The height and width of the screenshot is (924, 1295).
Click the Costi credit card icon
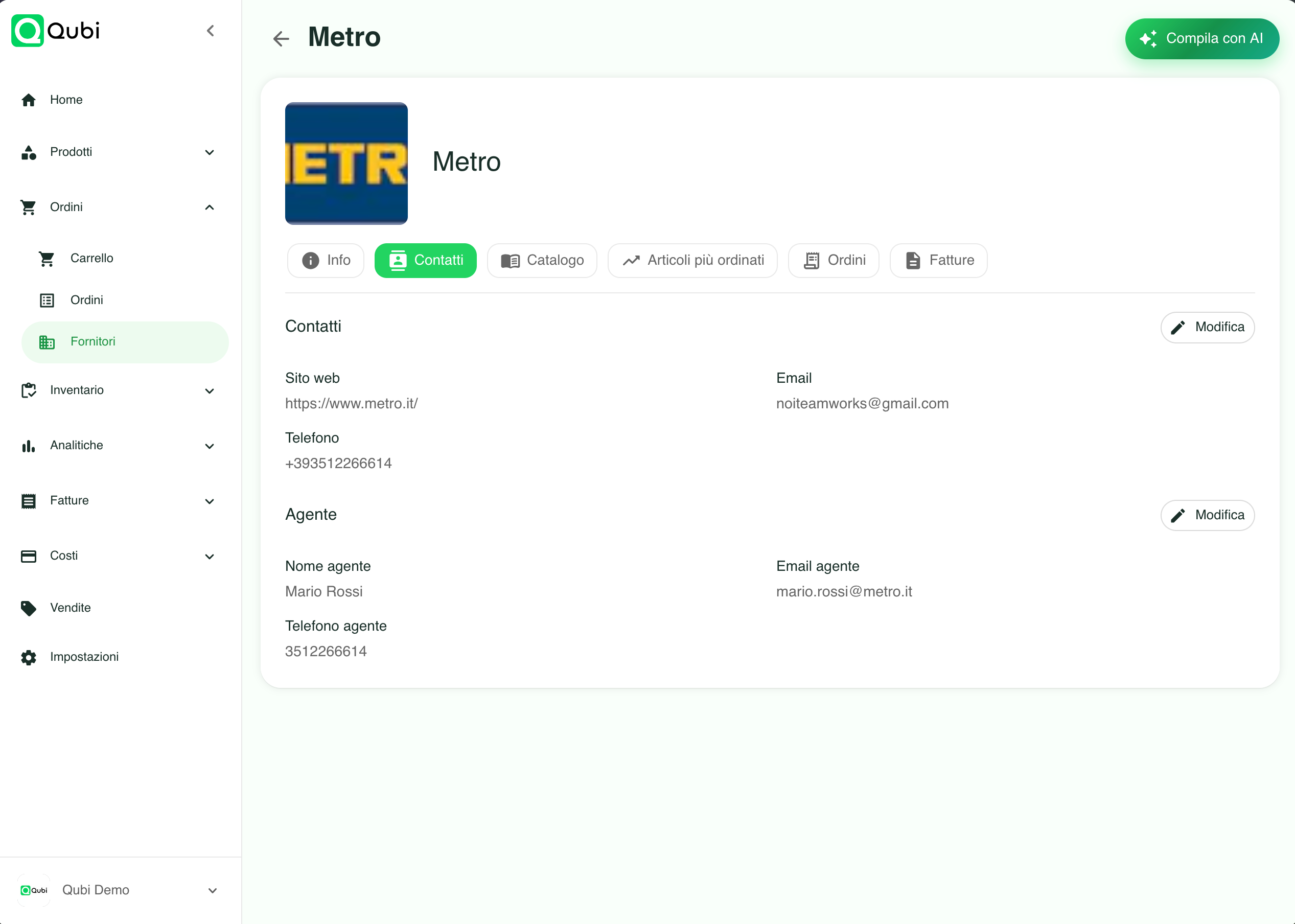coord(29,557)
